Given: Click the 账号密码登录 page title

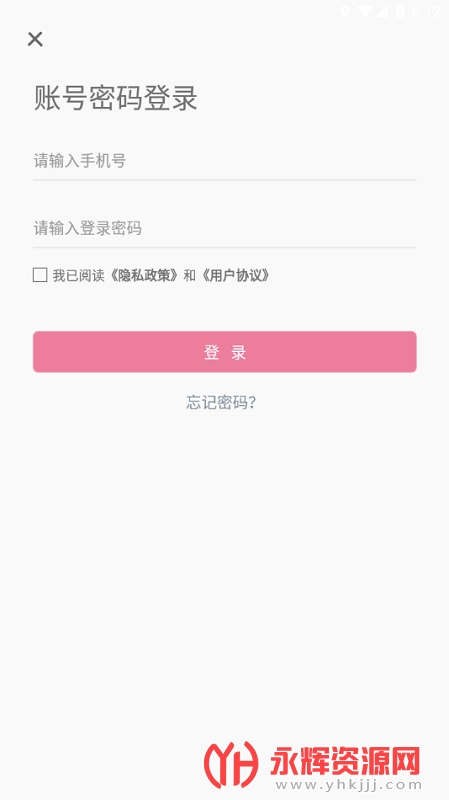Looking at the screenshot, I should [x=116, y=98].
